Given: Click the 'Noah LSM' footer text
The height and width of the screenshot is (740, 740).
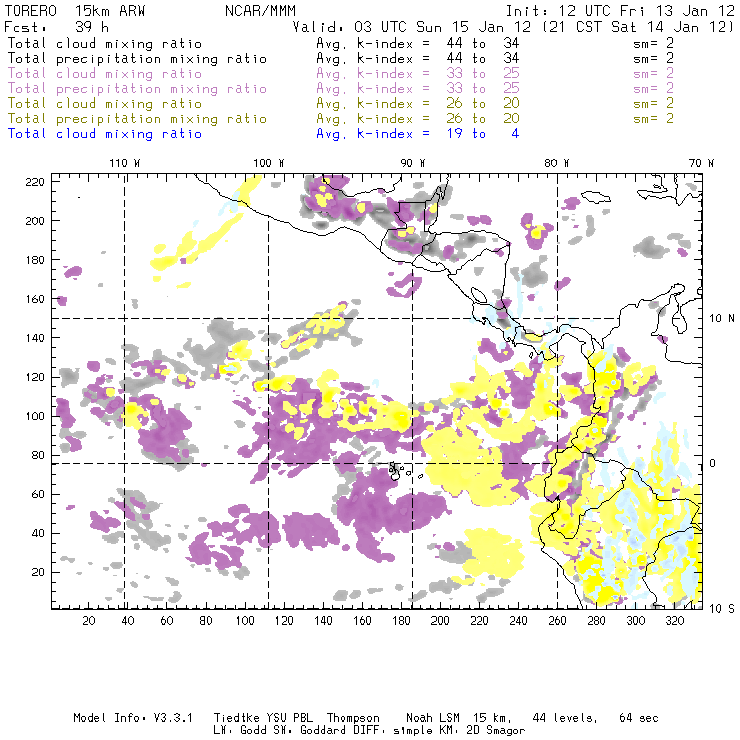Looking at the screenshot, I should pyautogui.click(x=433, y=718).
